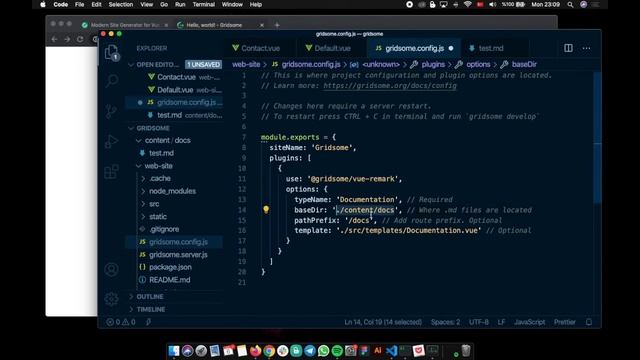The image size is (640, 360).
Task: Click the errors and warnings status item
Action: point(121,322)
